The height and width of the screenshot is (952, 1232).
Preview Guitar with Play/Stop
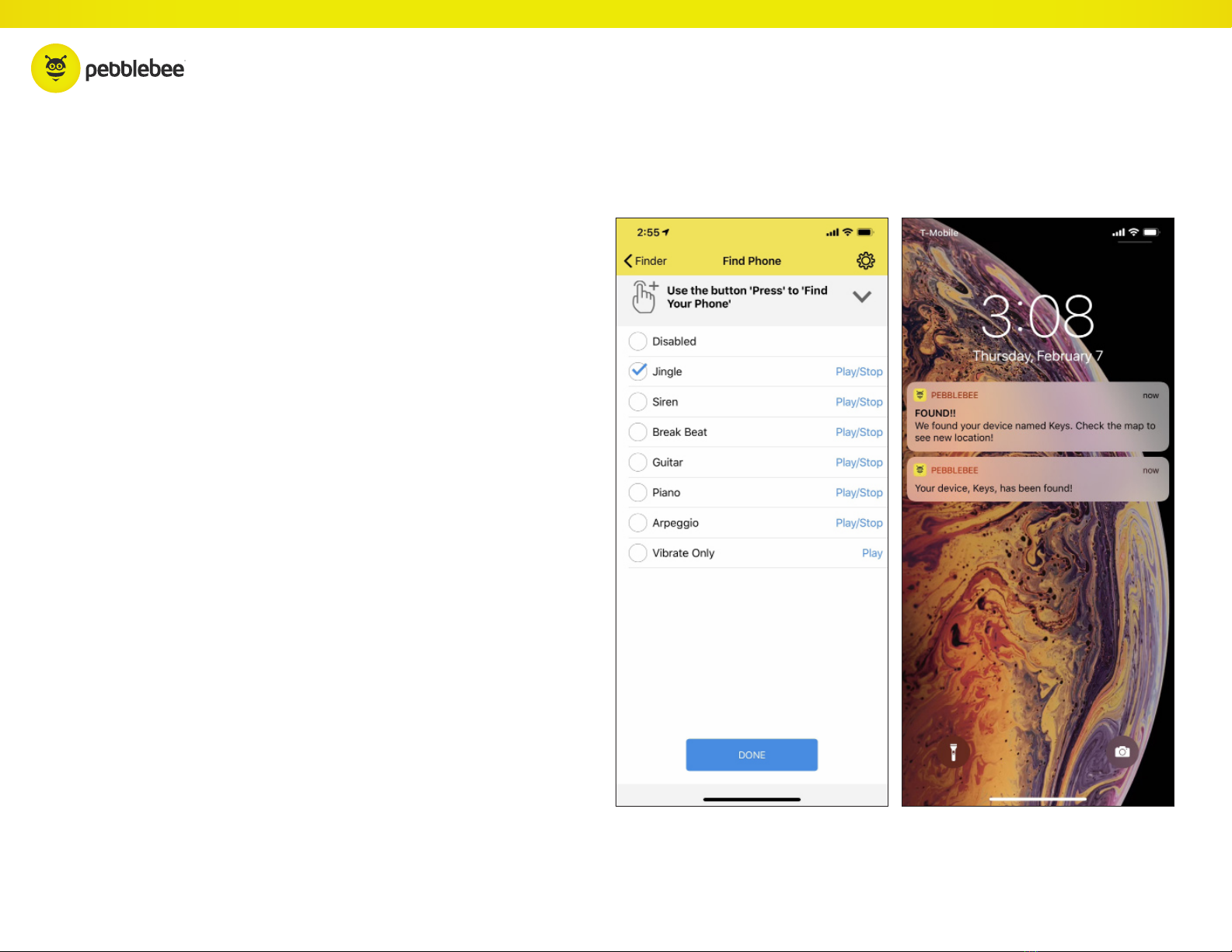coord(859,462)
